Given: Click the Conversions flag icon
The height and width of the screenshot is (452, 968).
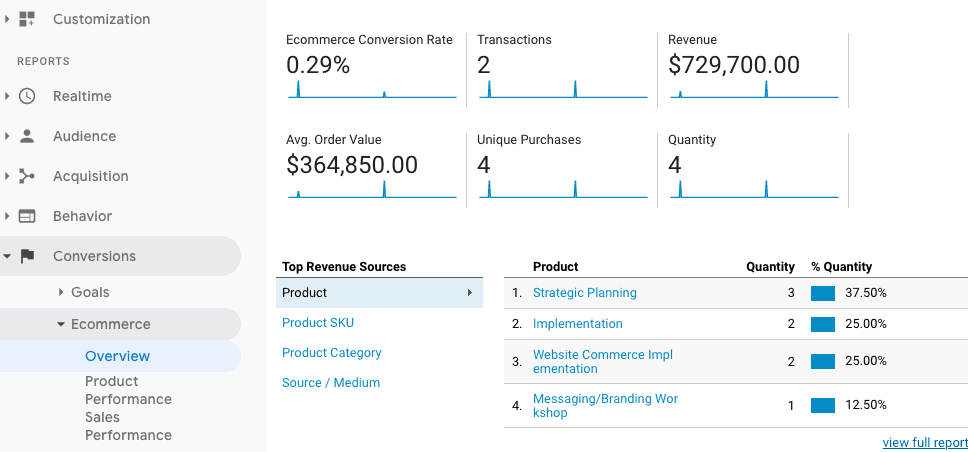Looking at the screenshot, I should 27,256.
